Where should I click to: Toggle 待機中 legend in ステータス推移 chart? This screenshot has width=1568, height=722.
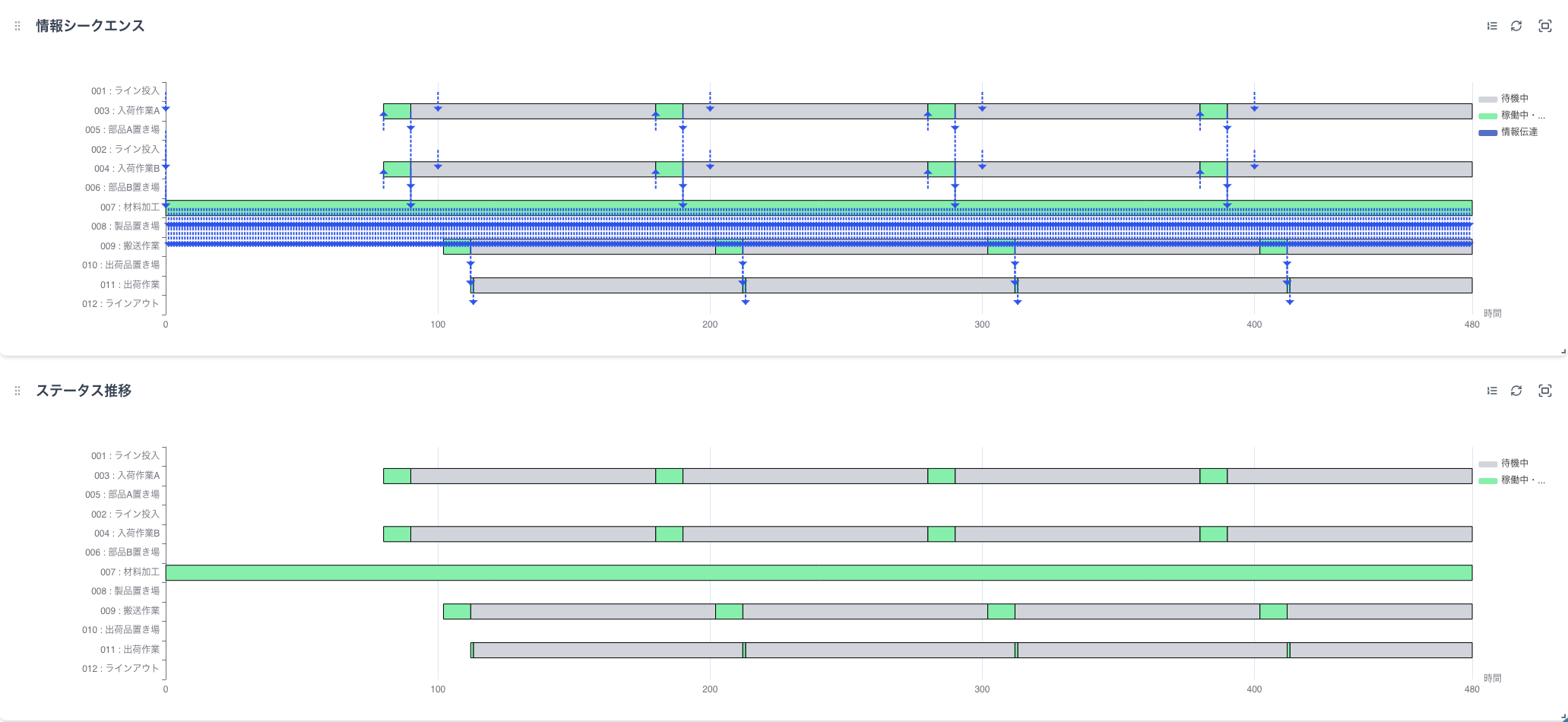coord(1514,464)
